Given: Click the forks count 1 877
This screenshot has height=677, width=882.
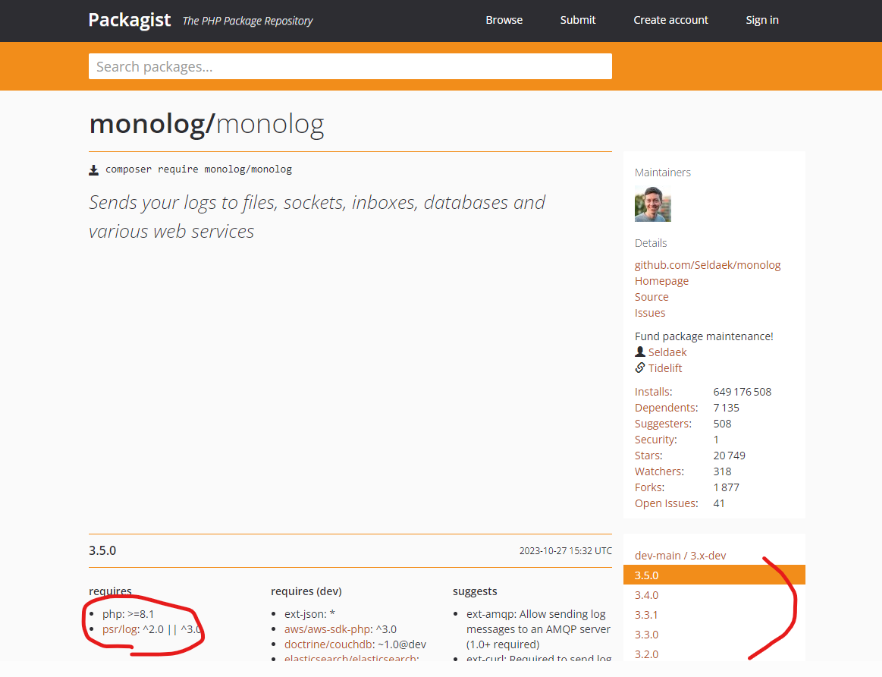Looking at the screenshot, I should click(x=726, y=487).
